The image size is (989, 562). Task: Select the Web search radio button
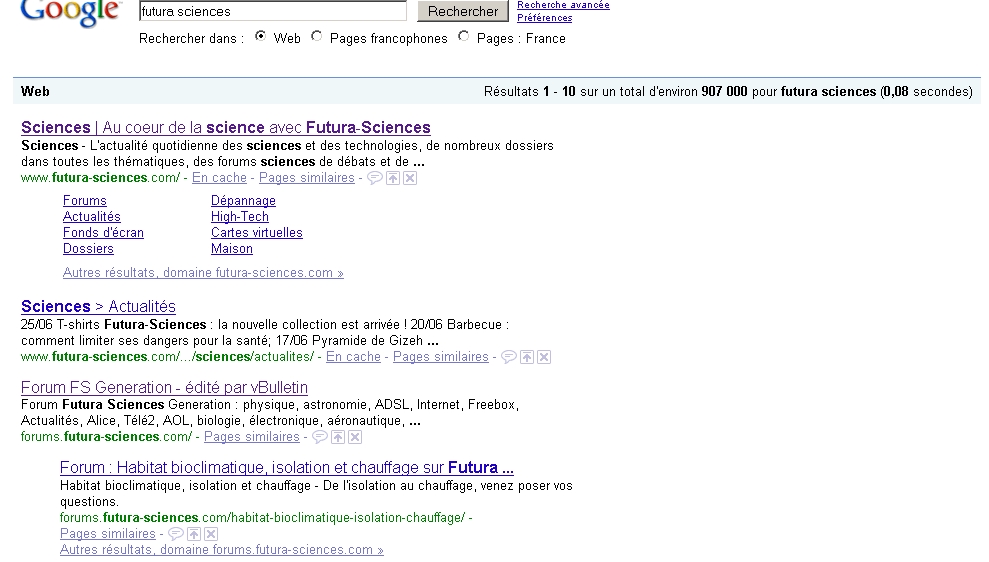(260, 37)
